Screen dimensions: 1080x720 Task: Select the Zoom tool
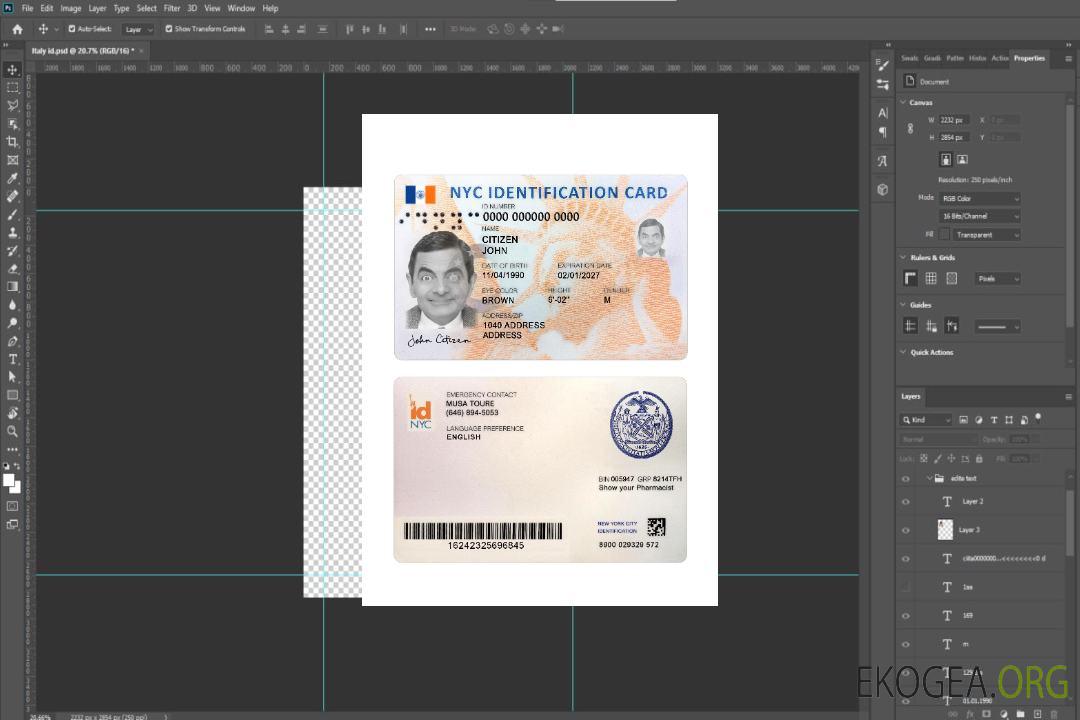pyautogui.click(x=12, y=431)
